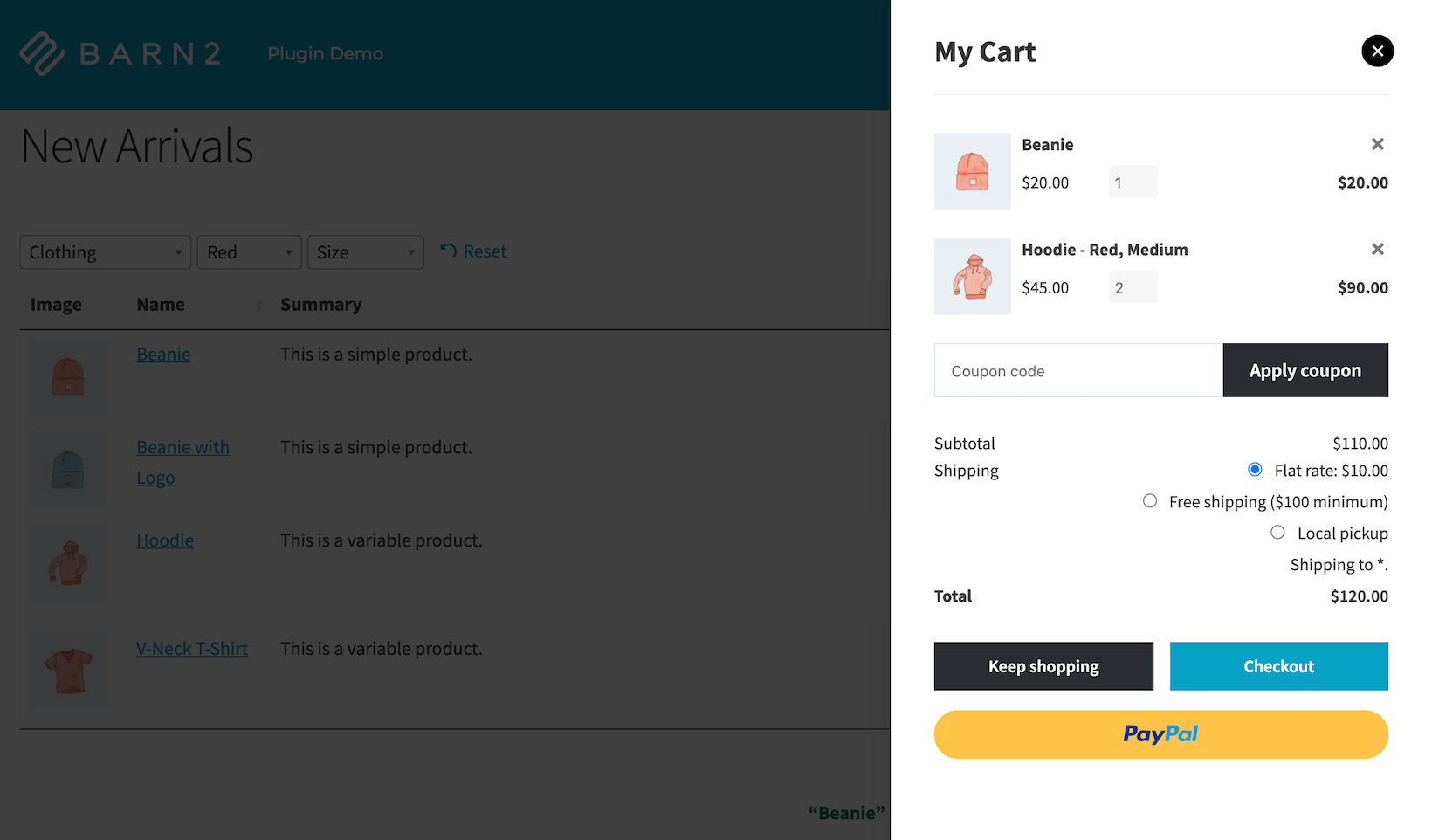Expand the Size filter dropdown
The image size is (1432, 840).
tap(365, 251)
